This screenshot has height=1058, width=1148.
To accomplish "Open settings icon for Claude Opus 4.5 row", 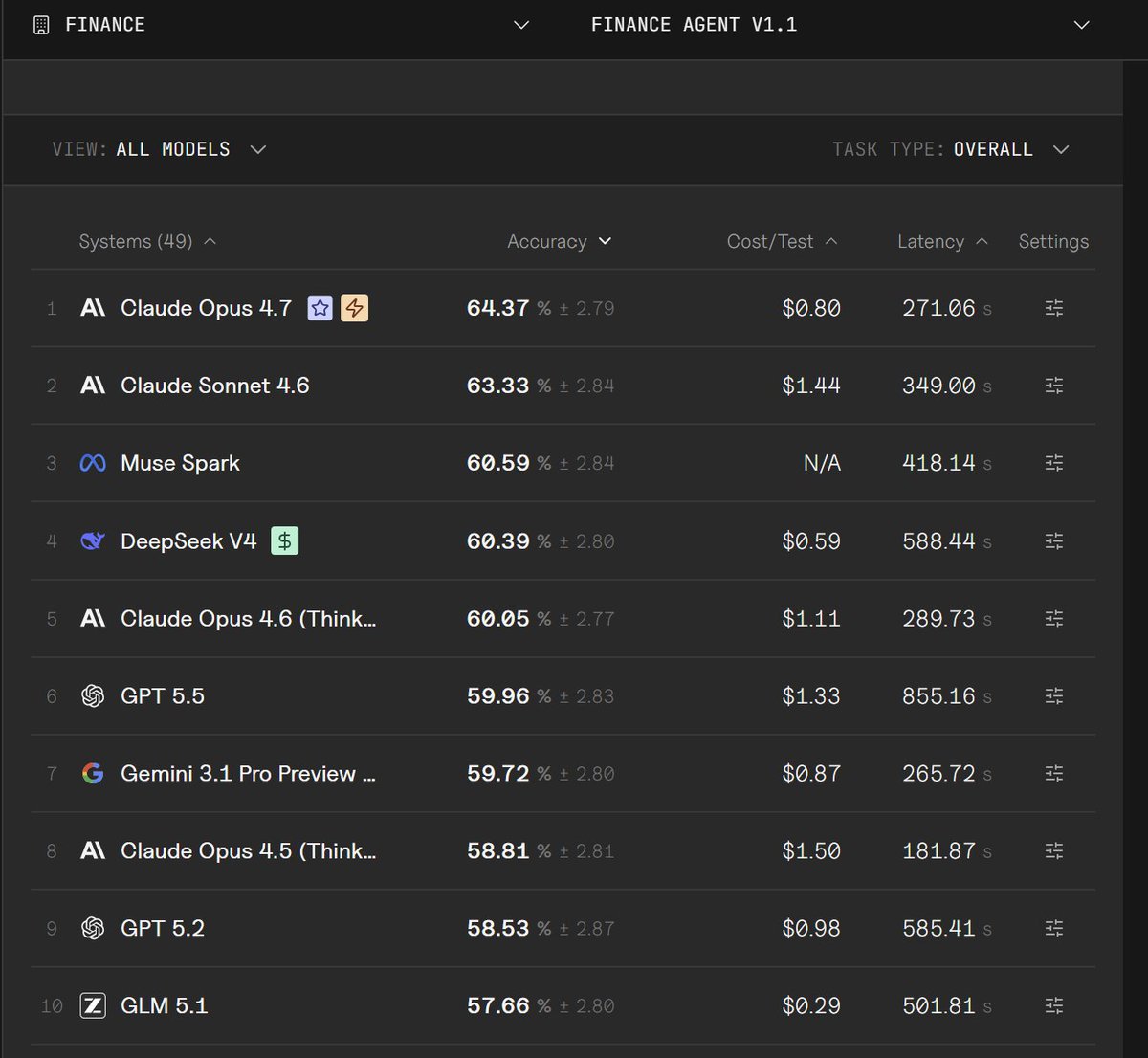I will coord(1054,850).
